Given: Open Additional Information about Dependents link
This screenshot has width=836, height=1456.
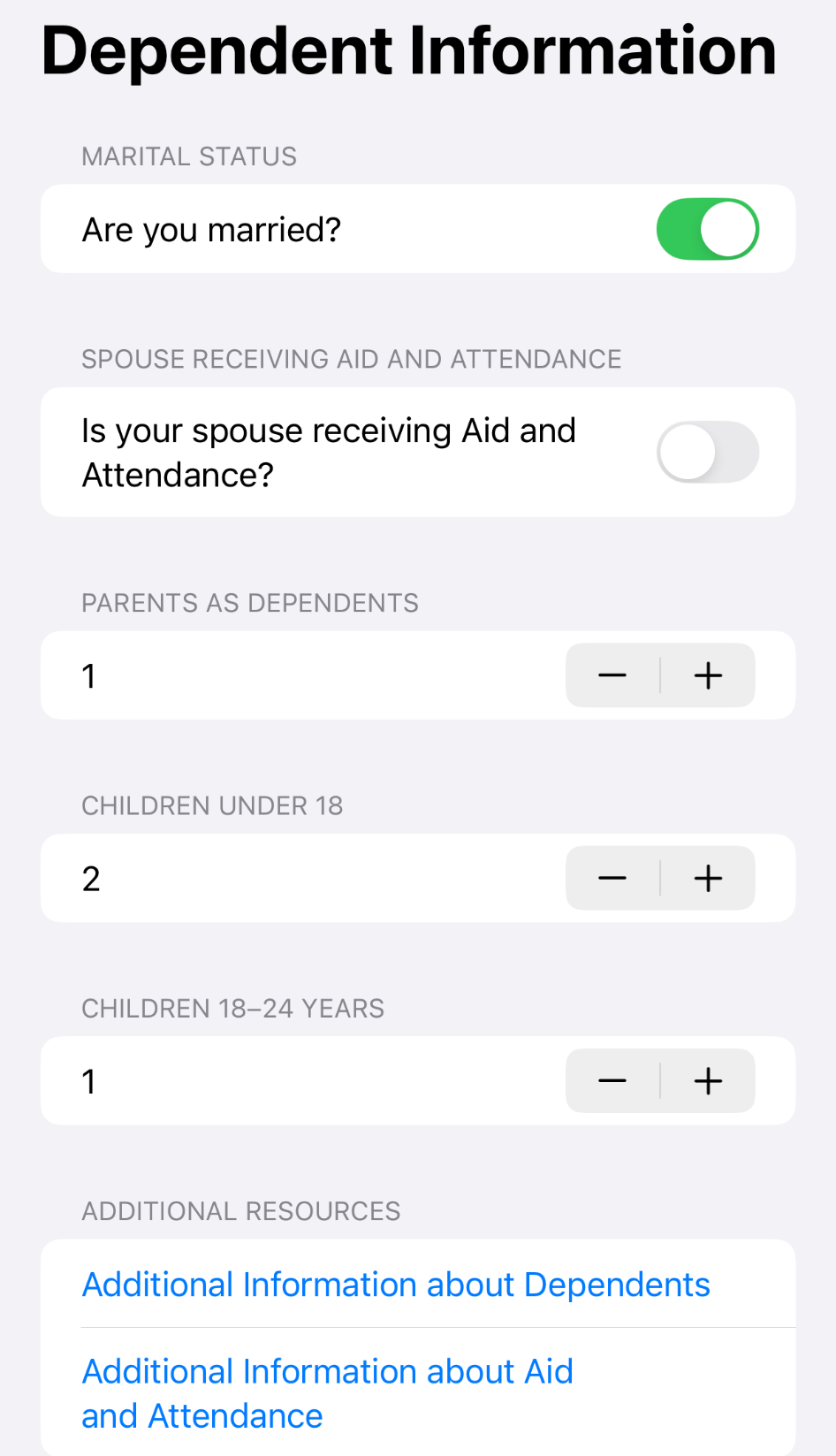Looking at the screenshot, I should [396, 1284].
